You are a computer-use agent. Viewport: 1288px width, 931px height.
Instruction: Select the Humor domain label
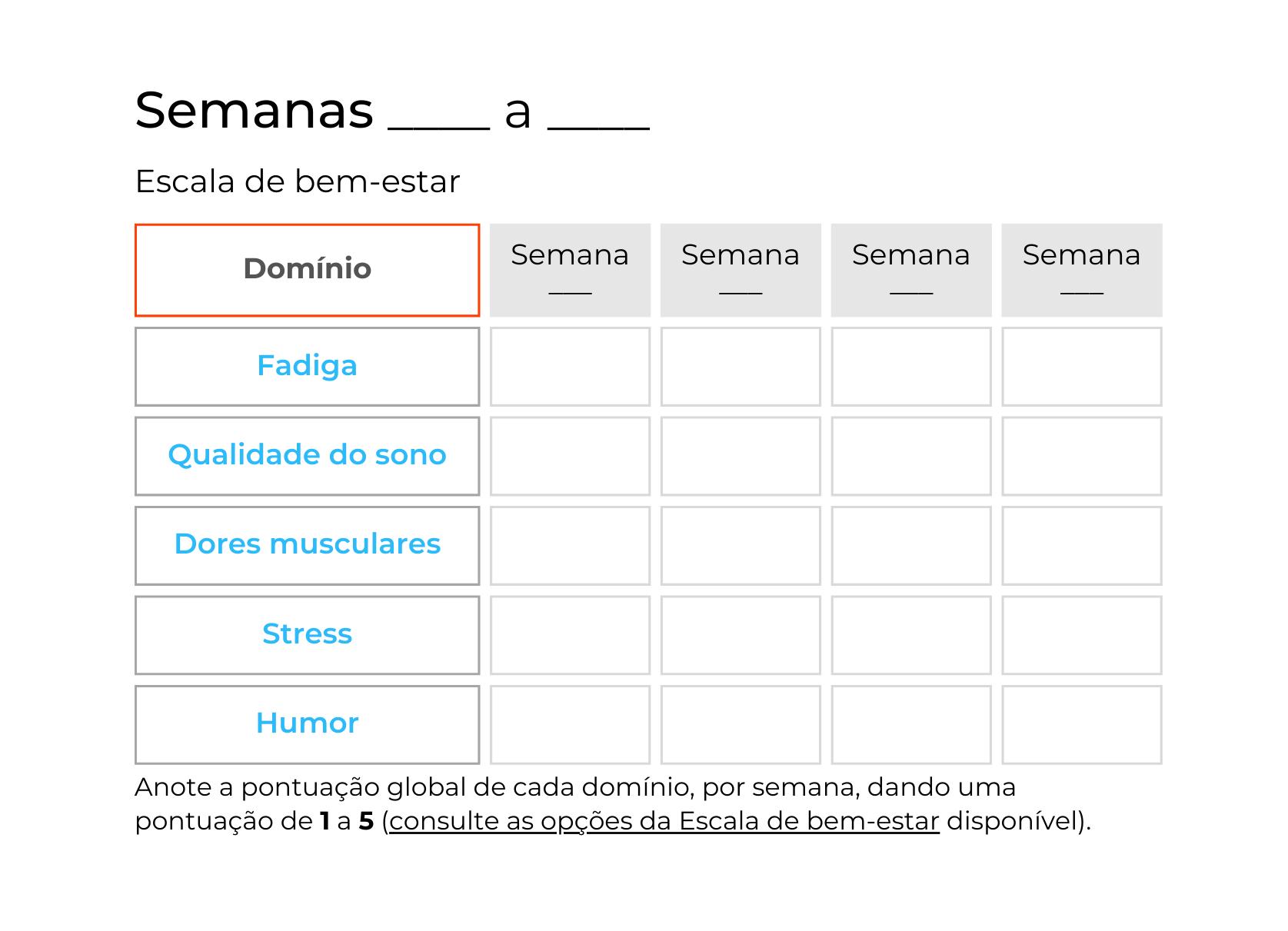click(307, 723)
